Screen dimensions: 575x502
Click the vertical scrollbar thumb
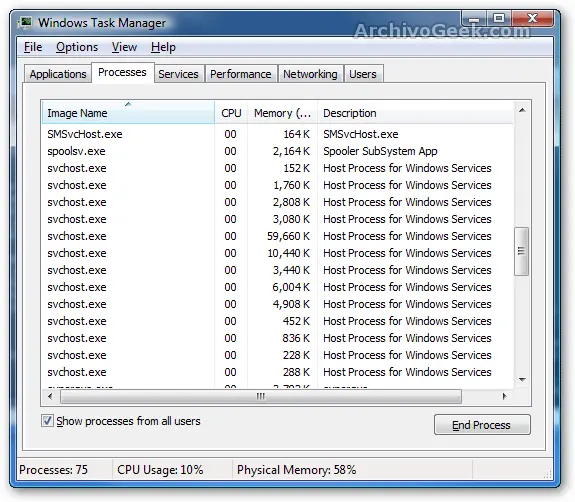pos(521,251)
